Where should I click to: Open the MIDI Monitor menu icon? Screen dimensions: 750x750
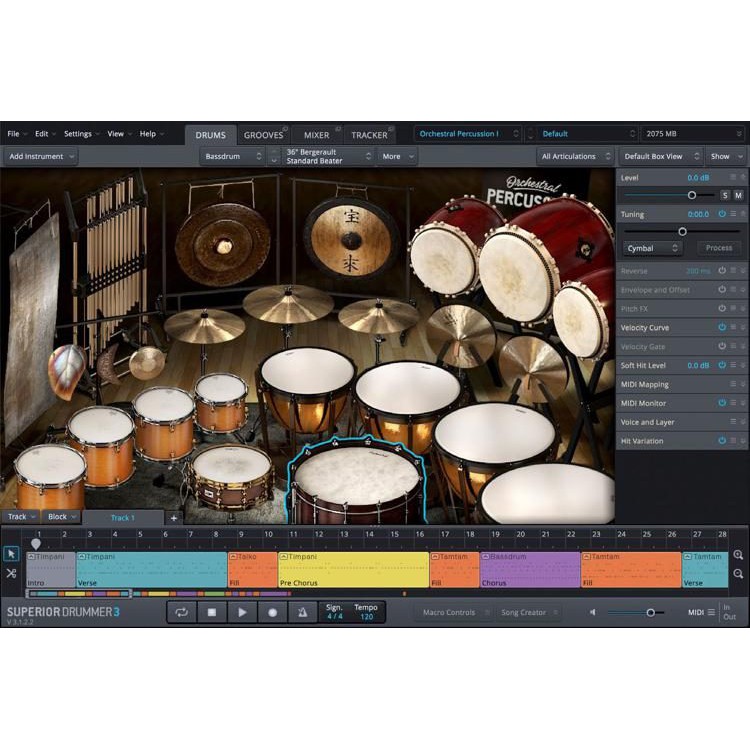tap(732, 403)
